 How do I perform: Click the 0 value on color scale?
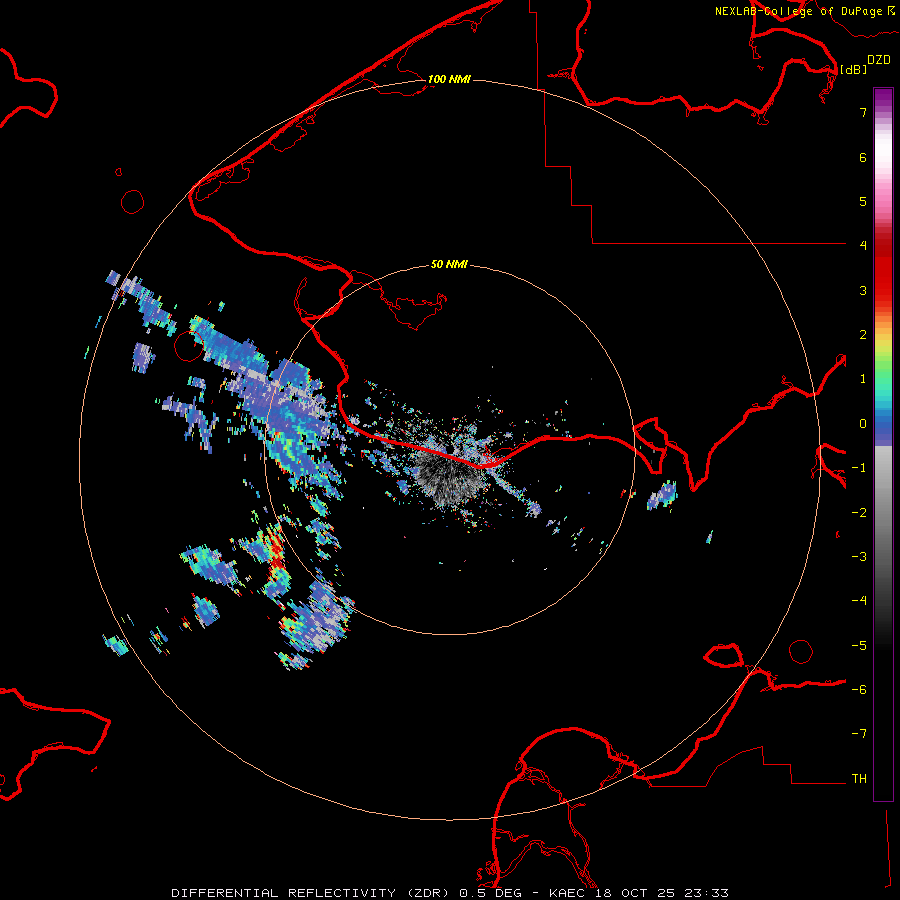(863, 424)
